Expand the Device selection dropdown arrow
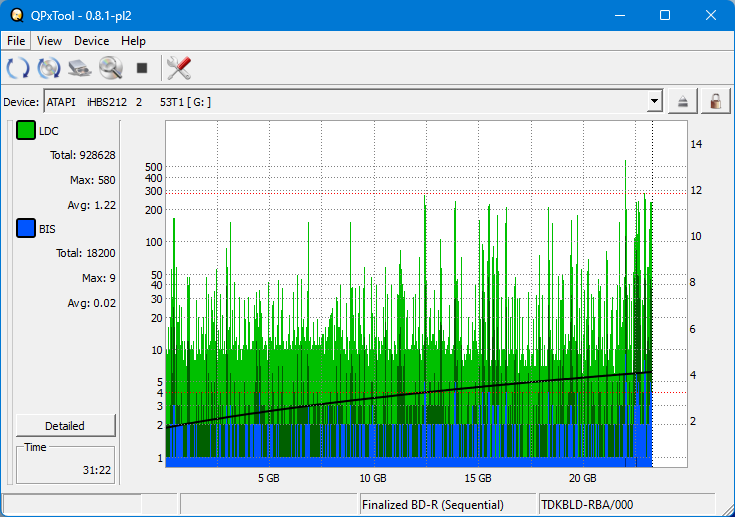This screenshot has width=735, height=517. [654, 101]
